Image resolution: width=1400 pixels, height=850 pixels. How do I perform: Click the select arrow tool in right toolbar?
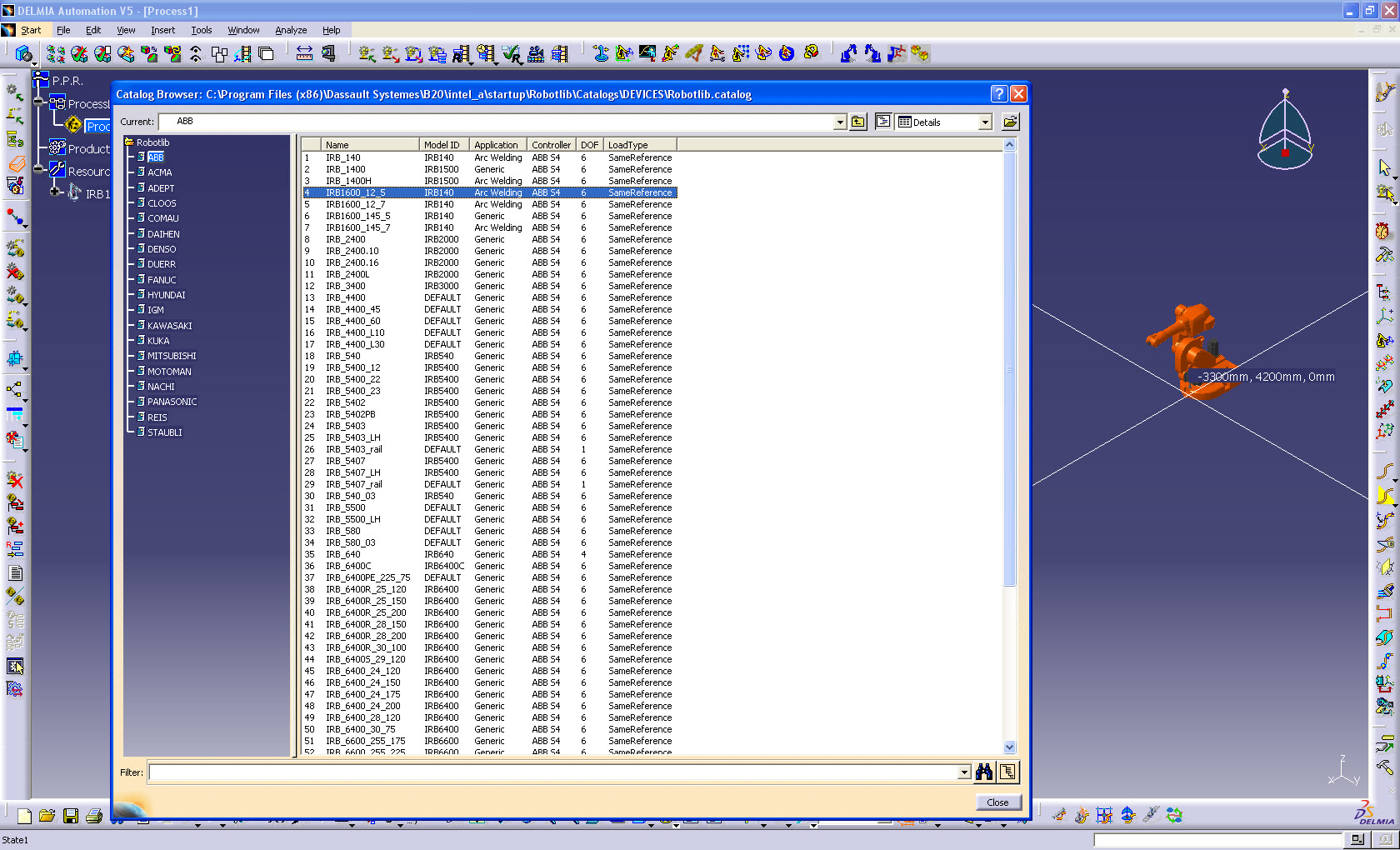click(x=1385, y=168)
